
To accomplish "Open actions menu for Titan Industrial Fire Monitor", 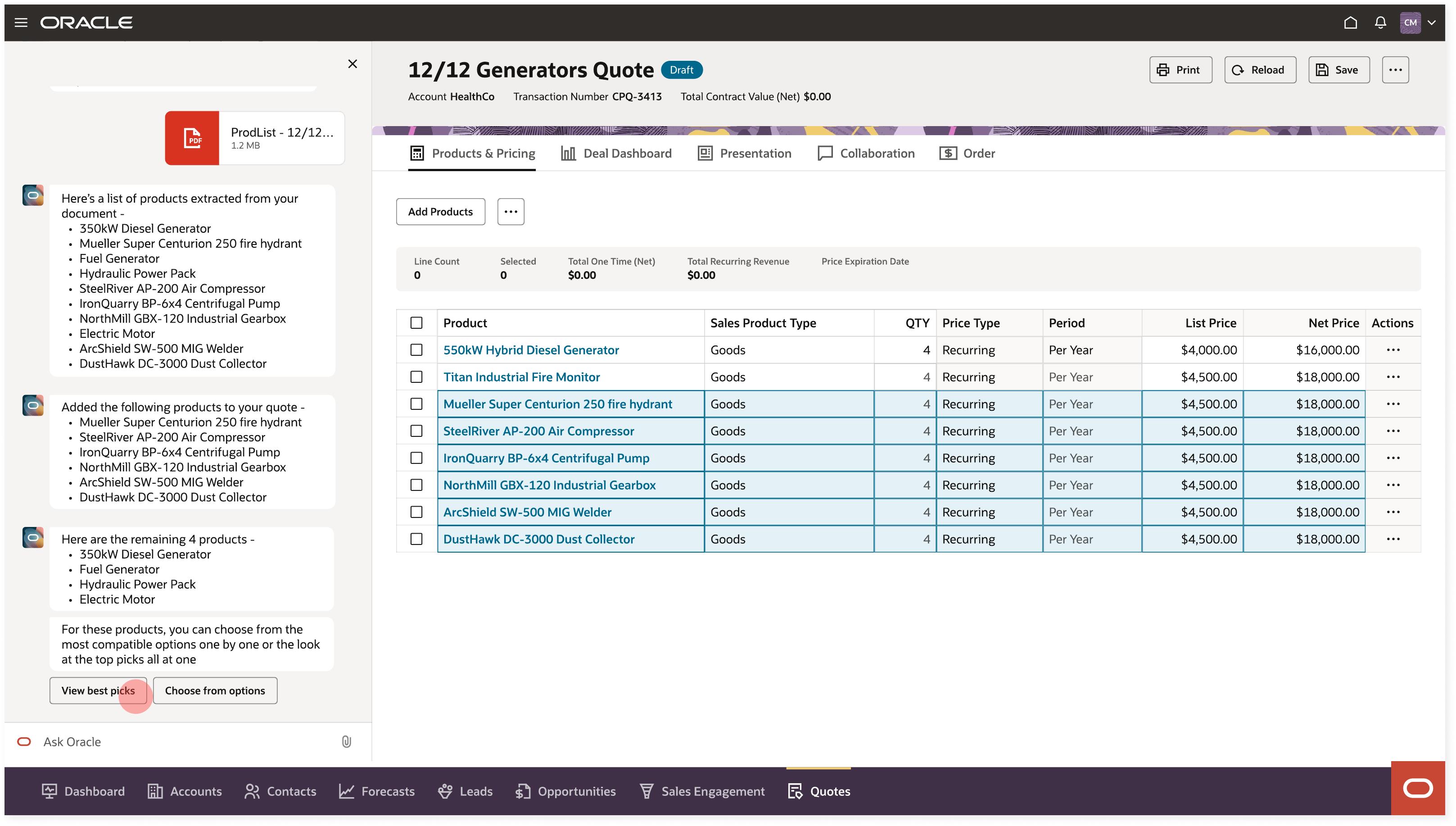I will pos(1393,377).
